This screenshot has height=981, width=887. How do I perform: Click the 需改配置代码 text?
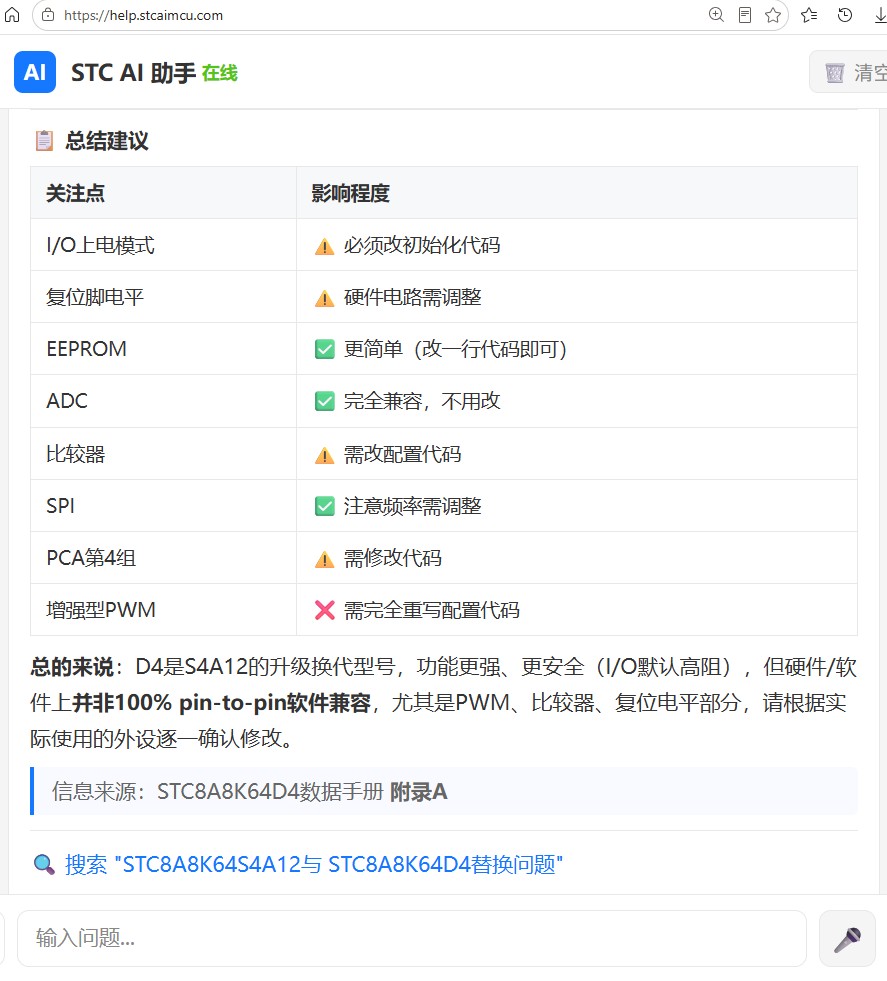tap(403, 454)
